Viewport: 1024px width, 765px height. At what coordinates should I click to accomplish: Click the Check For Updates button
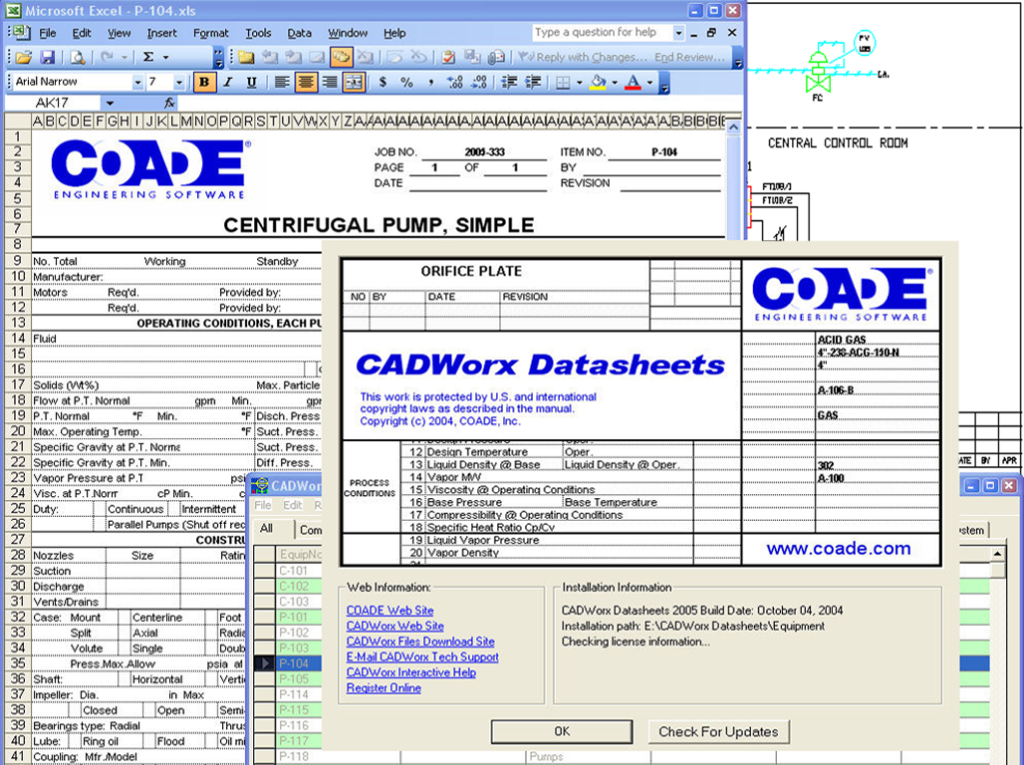[718, 732]
